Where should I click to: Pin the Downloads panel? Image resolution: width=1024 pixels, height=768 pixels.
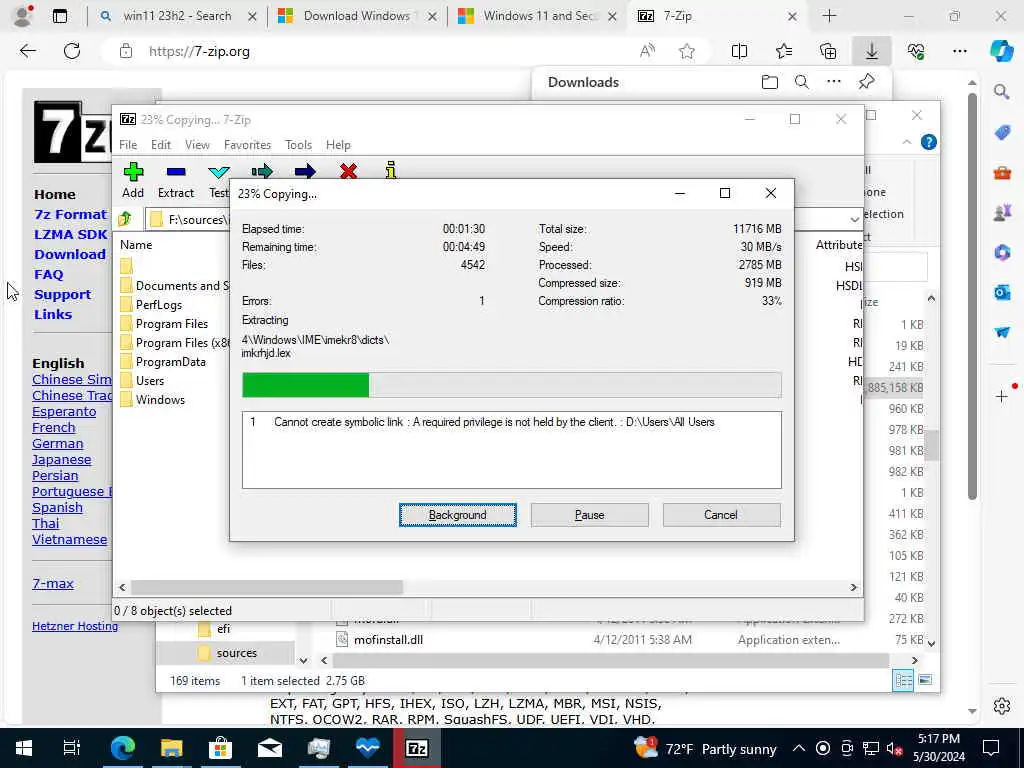(867, 82)
